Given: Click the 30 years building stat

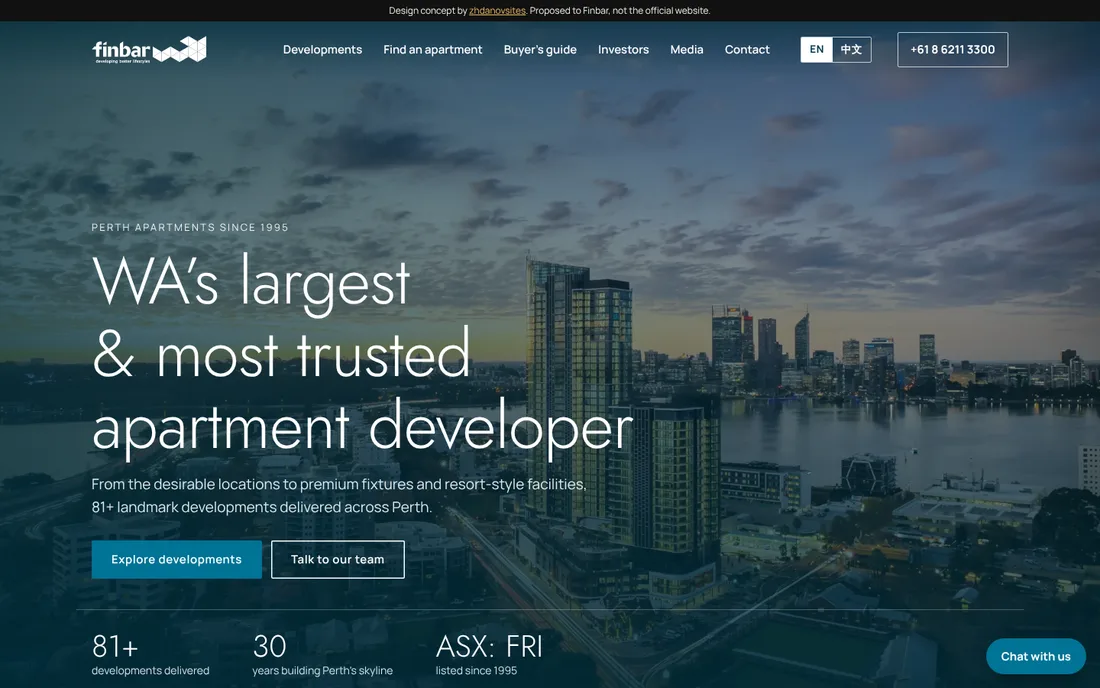Looking at the screenshot, I should tap(323, 655).
